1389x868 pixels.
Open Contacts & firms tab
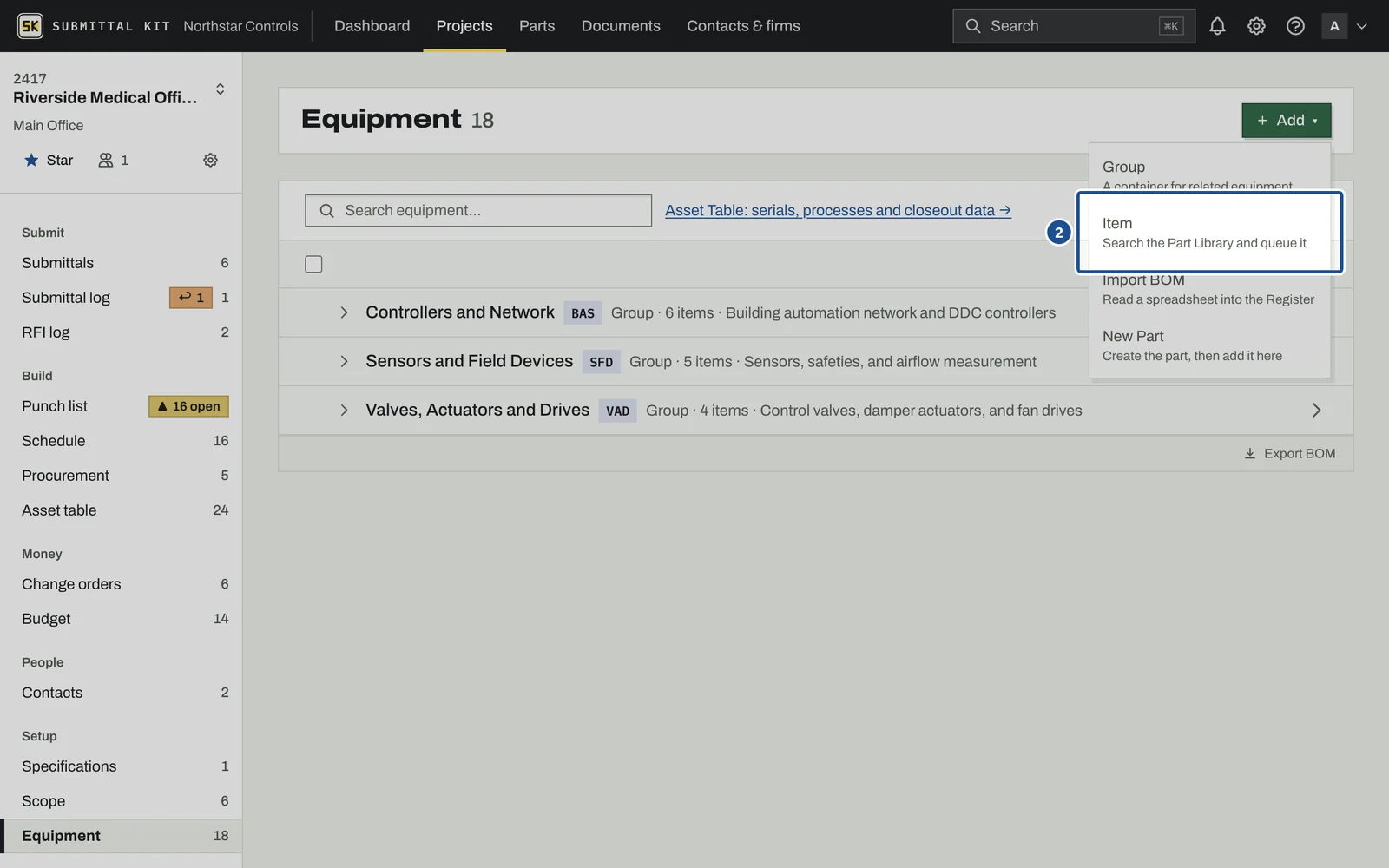tap(743, 26)
